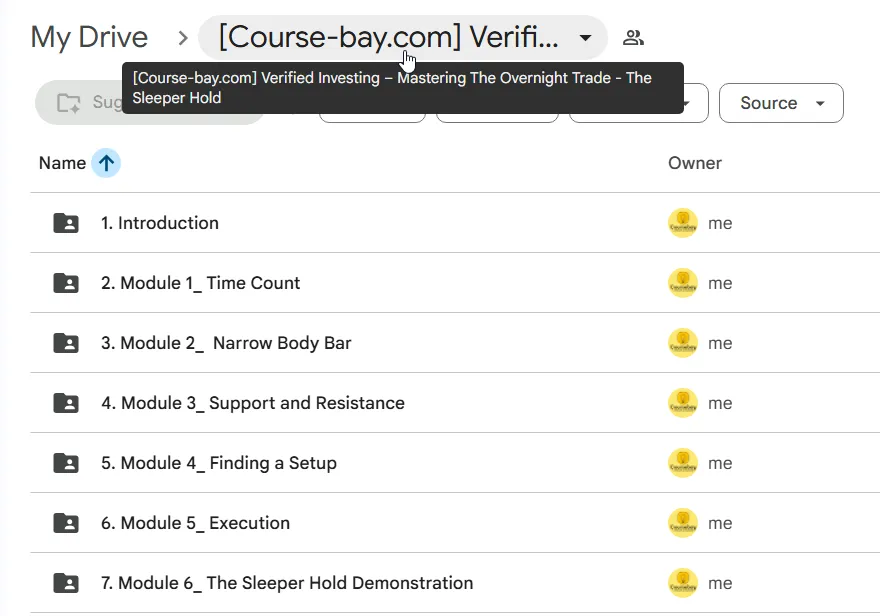Open the [Course-bay.com] Verifi... folder dropdown
The height and width of the screenshot is (616, 880).
click(403, 38)
